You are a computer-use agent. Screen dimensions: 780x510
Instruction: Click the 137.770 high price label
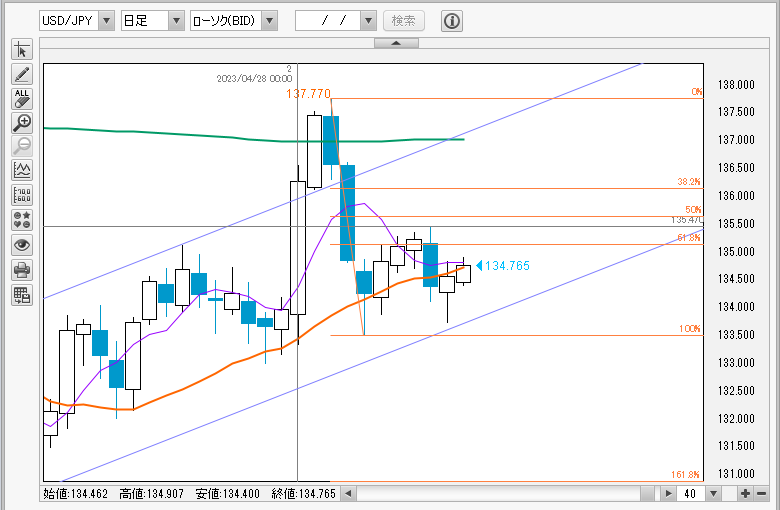coord(308,94)
